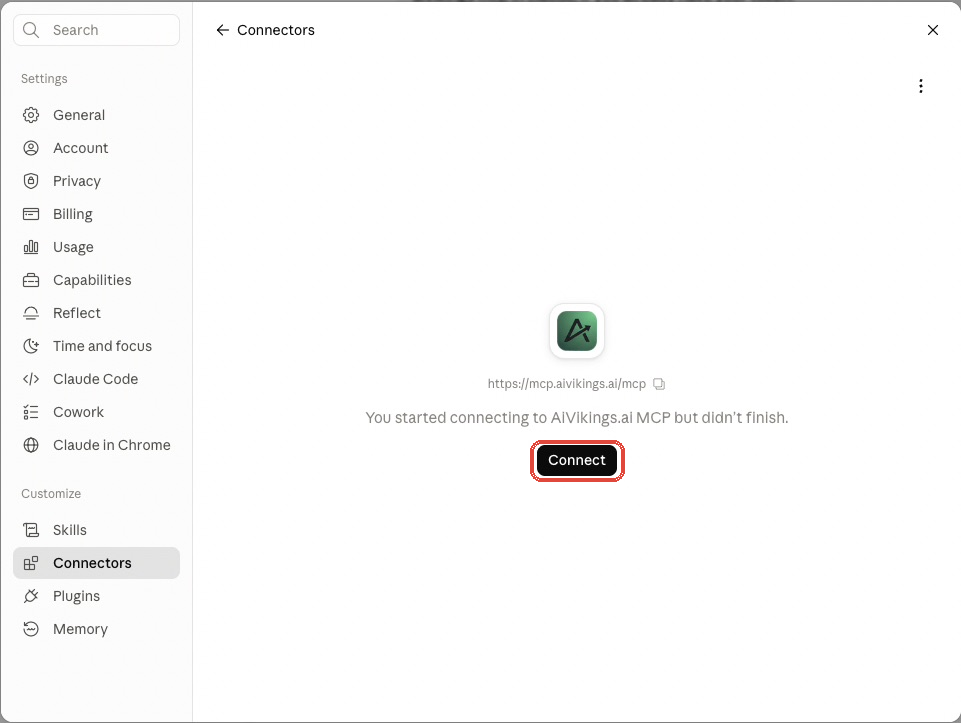Viewport: 961px width, 723px height.
Task: Open Claude in Chrome settings
Action: (96, 445)
